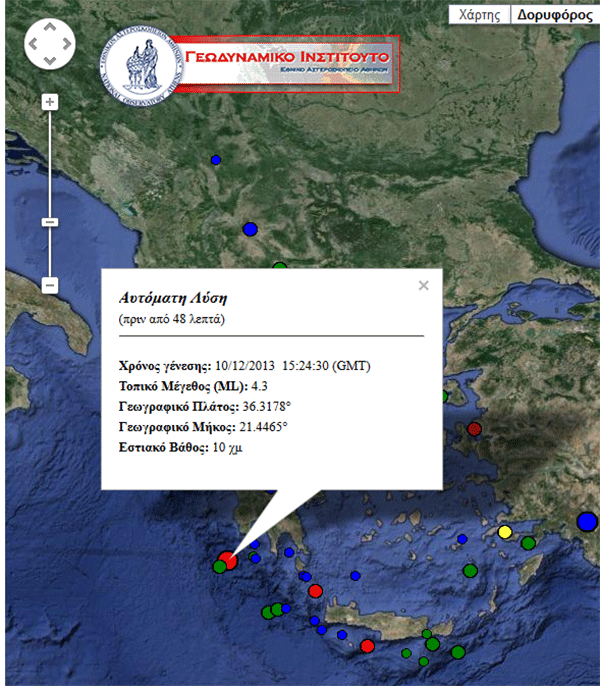Select the green marker beside the popup's red marker
600x686 pixels.
point(219,567)
